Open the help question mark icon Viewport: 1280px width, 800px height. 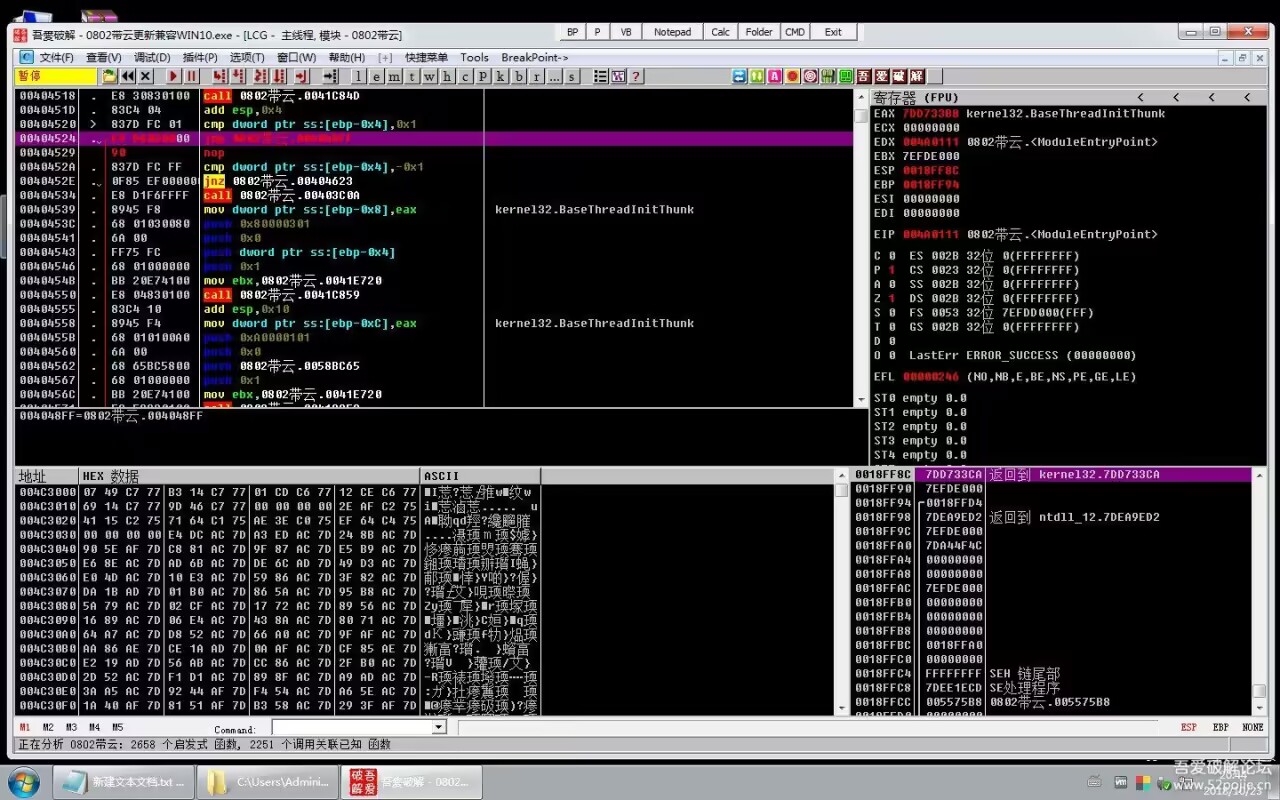(636, 76)
